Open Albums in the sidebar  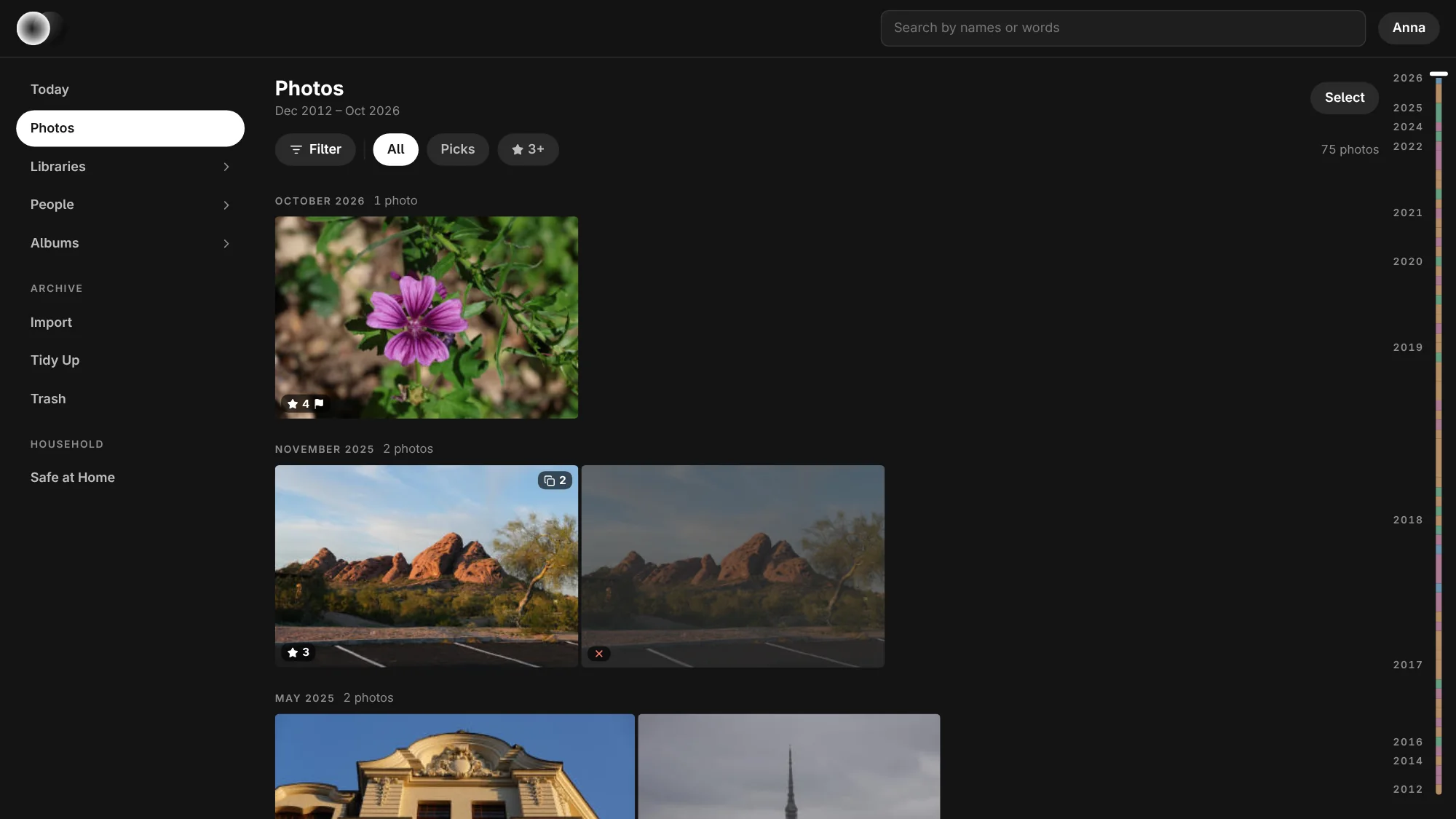pyautogui.click(x=130, y=244)
